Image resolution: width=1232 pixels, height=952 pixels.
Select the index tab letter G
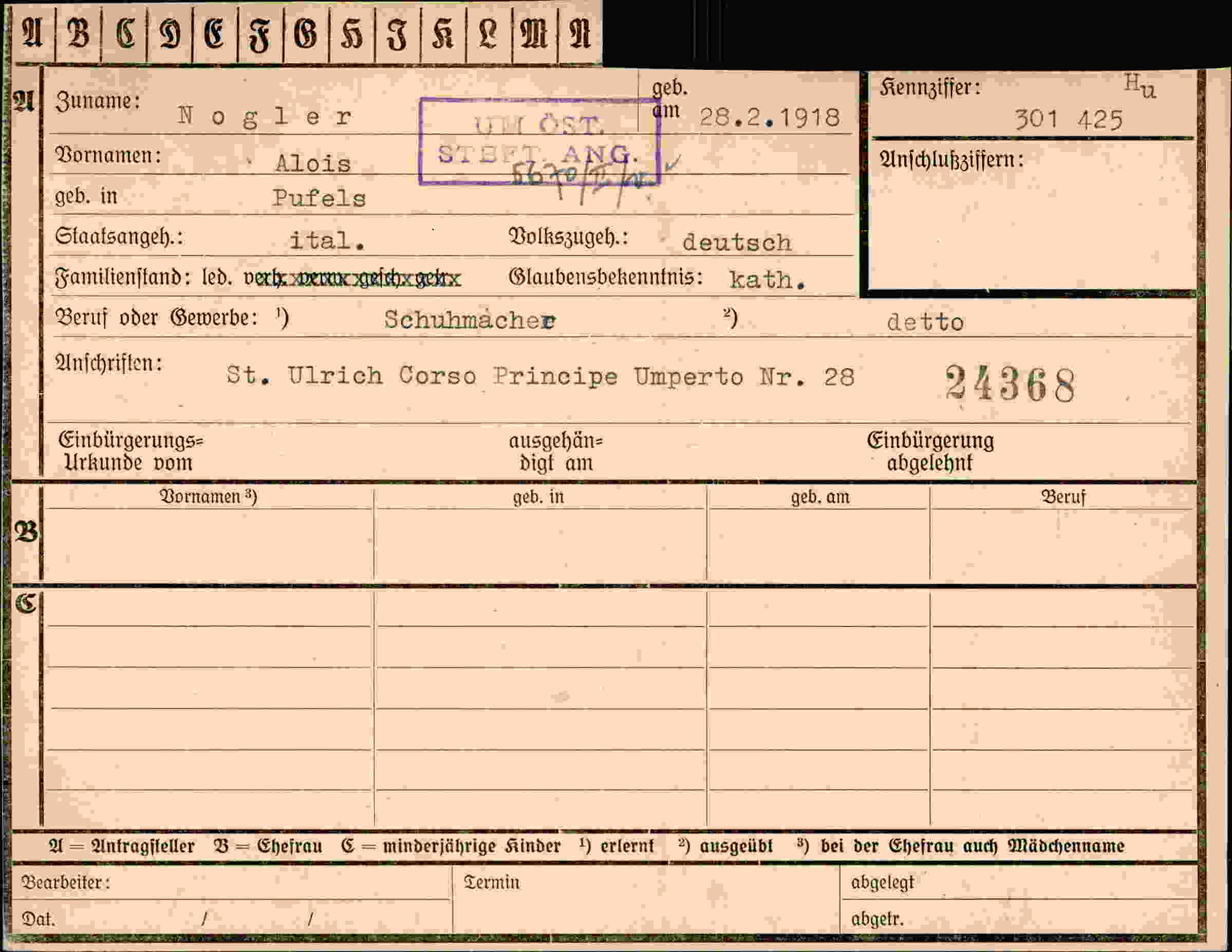click(x=306, y=33)
